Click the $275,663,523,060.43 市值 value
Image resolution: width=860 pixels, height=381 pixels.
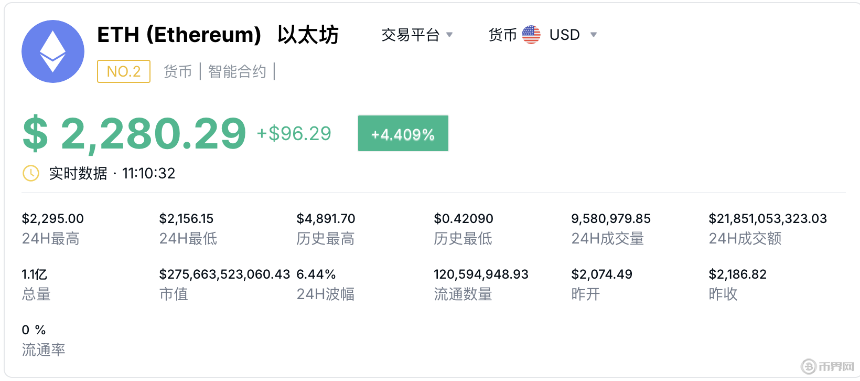224,274
